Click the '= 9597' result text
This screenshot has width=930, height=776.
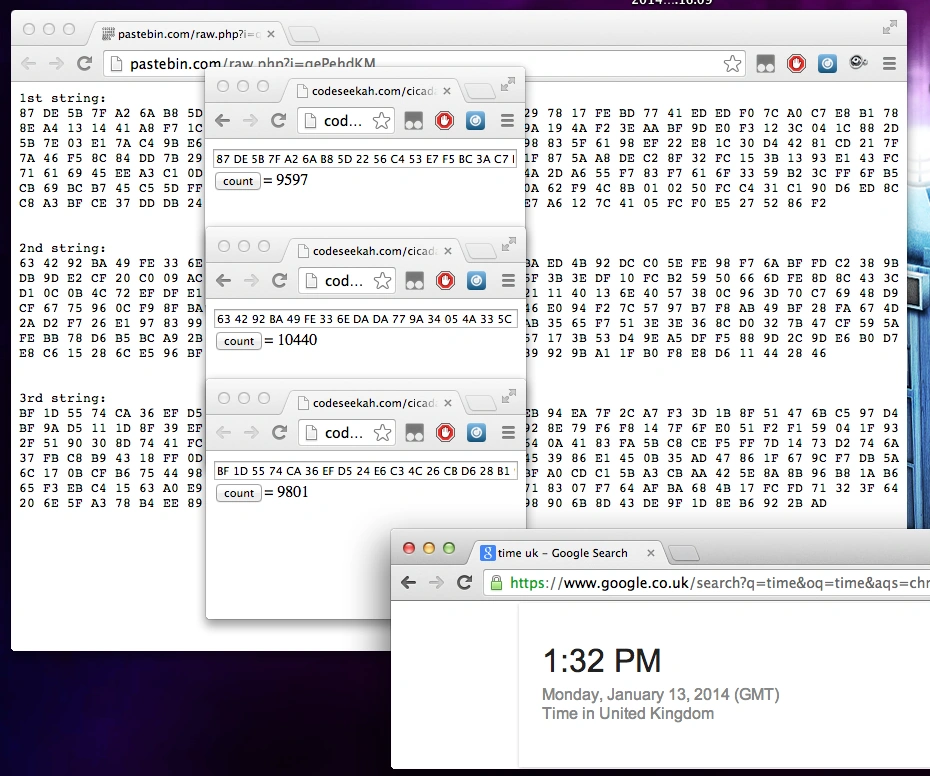tap(286, 180)
